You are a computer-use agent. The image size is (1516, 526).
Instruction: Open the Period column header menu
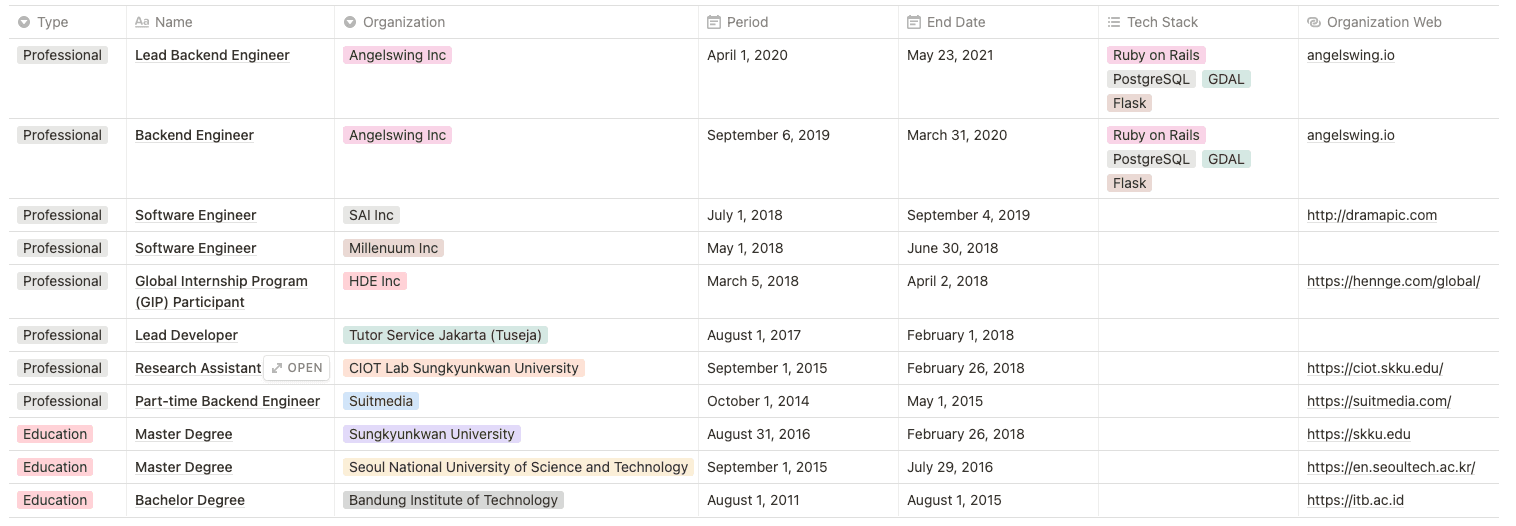pyautogui.click(x=747, y=22)
